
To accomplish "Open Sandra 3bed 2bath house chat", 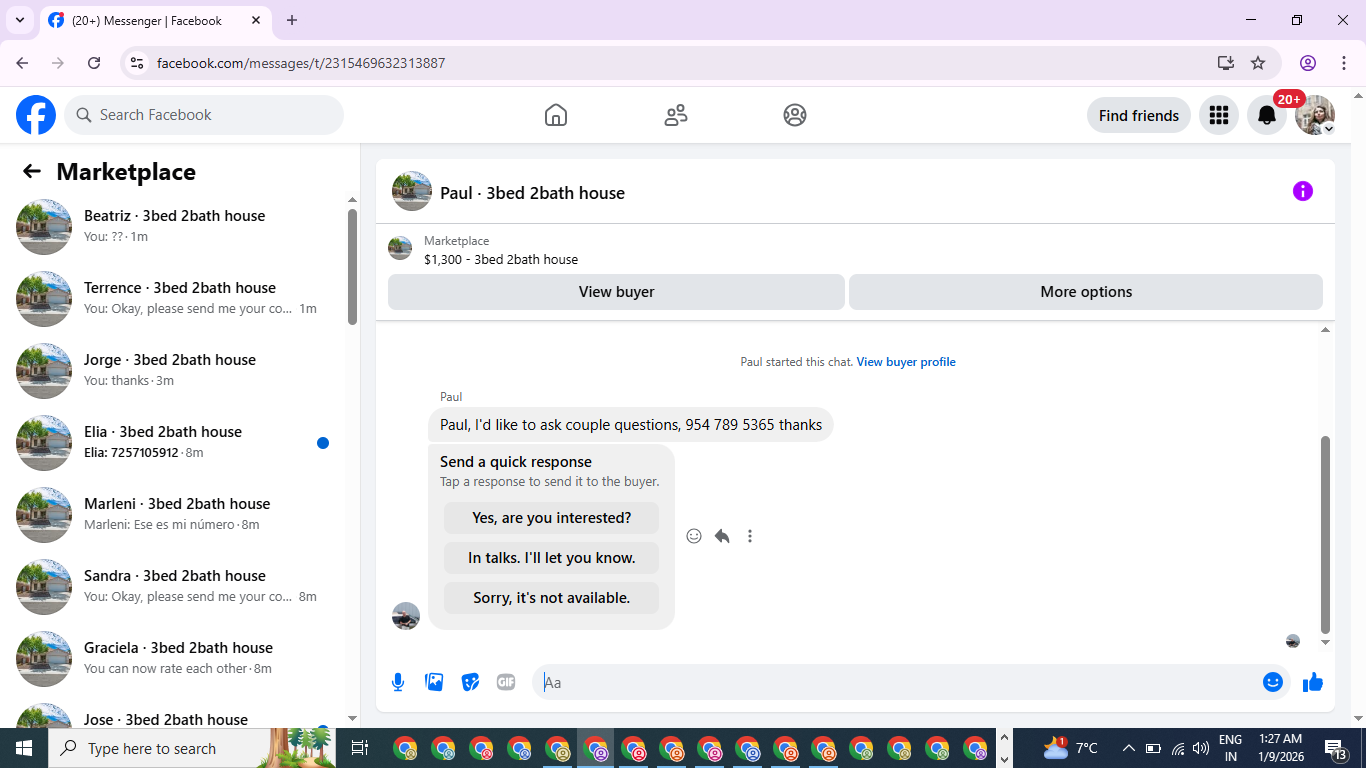I will (176, 587).
